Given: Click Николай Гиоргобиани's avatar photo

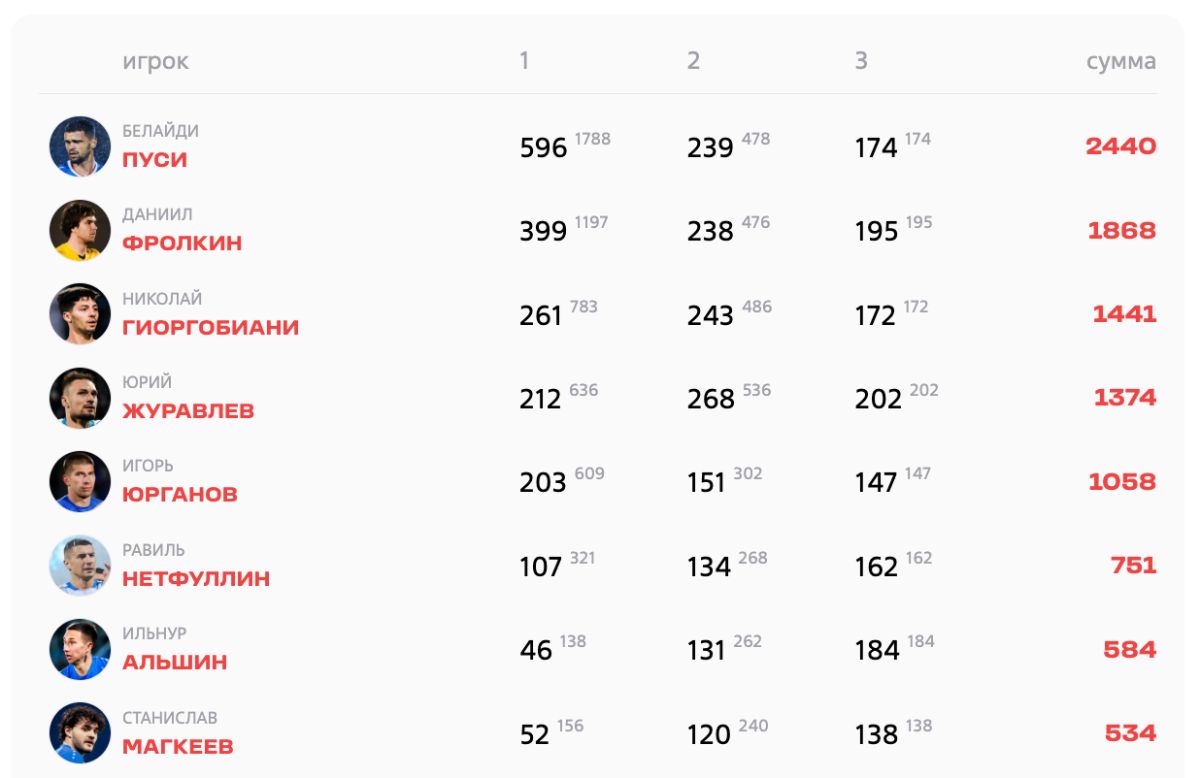Looking at the screenshot, I should coord(79,315).
